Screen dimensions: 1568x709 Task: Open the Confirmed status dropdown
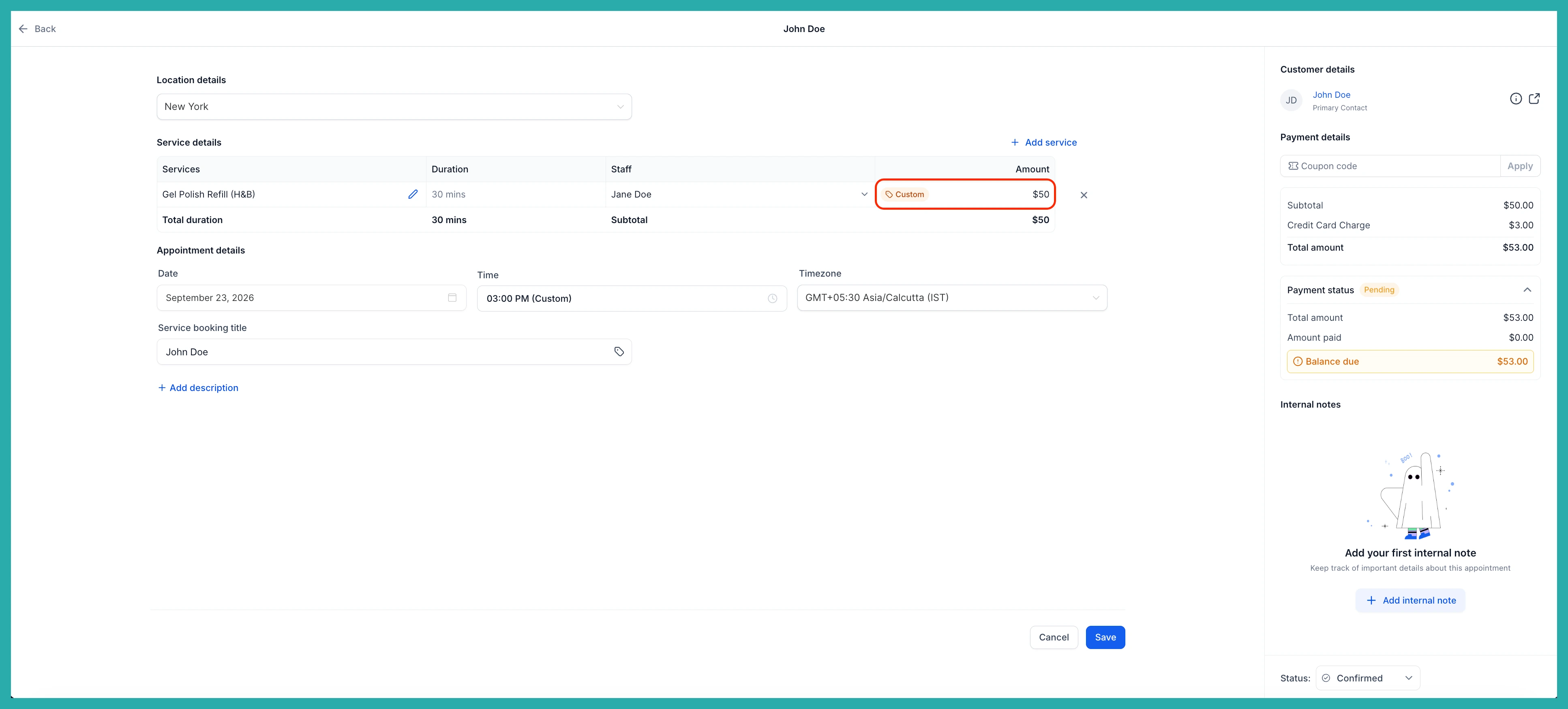click(1368, 678)
